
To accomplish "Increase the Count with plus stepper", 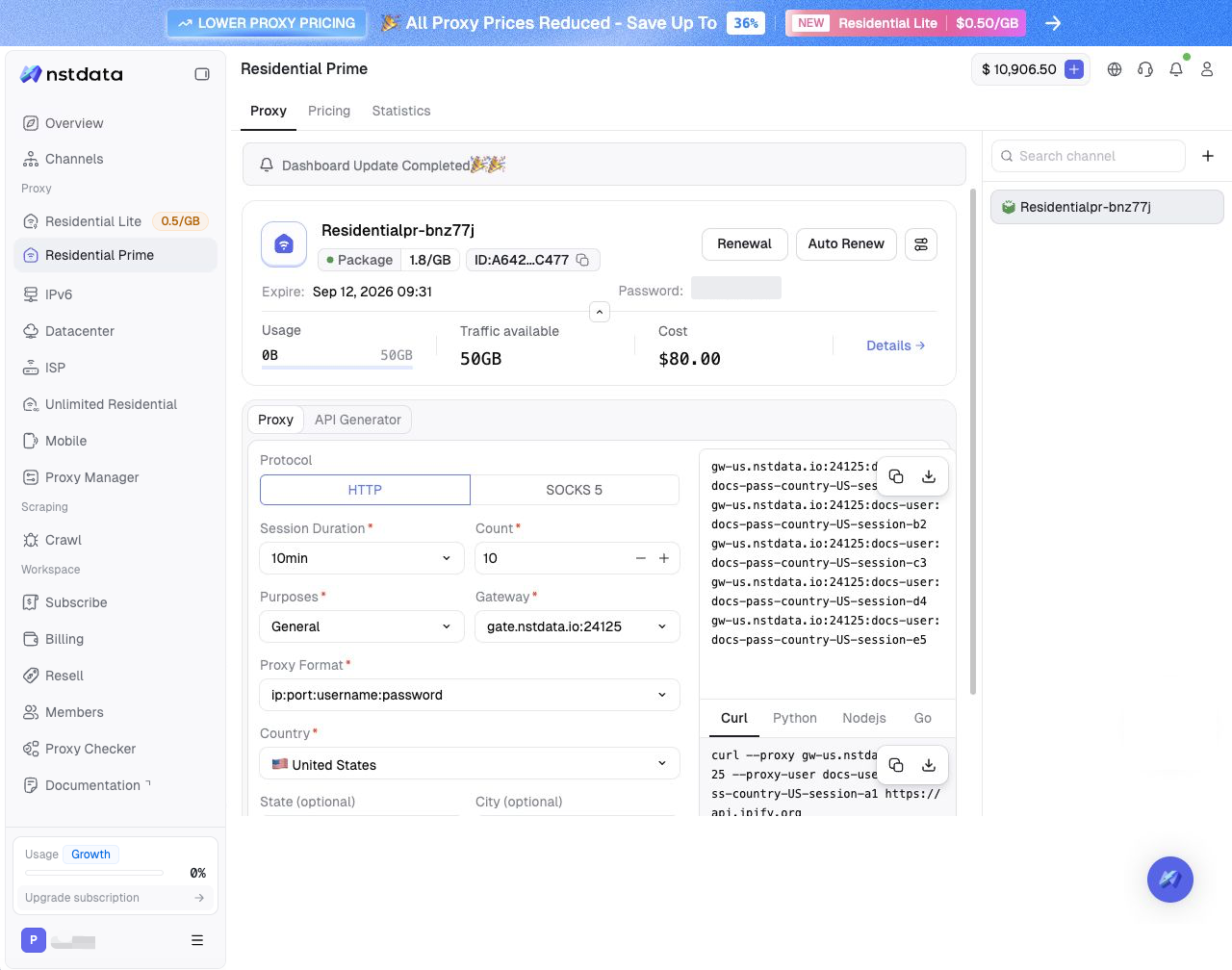I will [x=663, y=558].
